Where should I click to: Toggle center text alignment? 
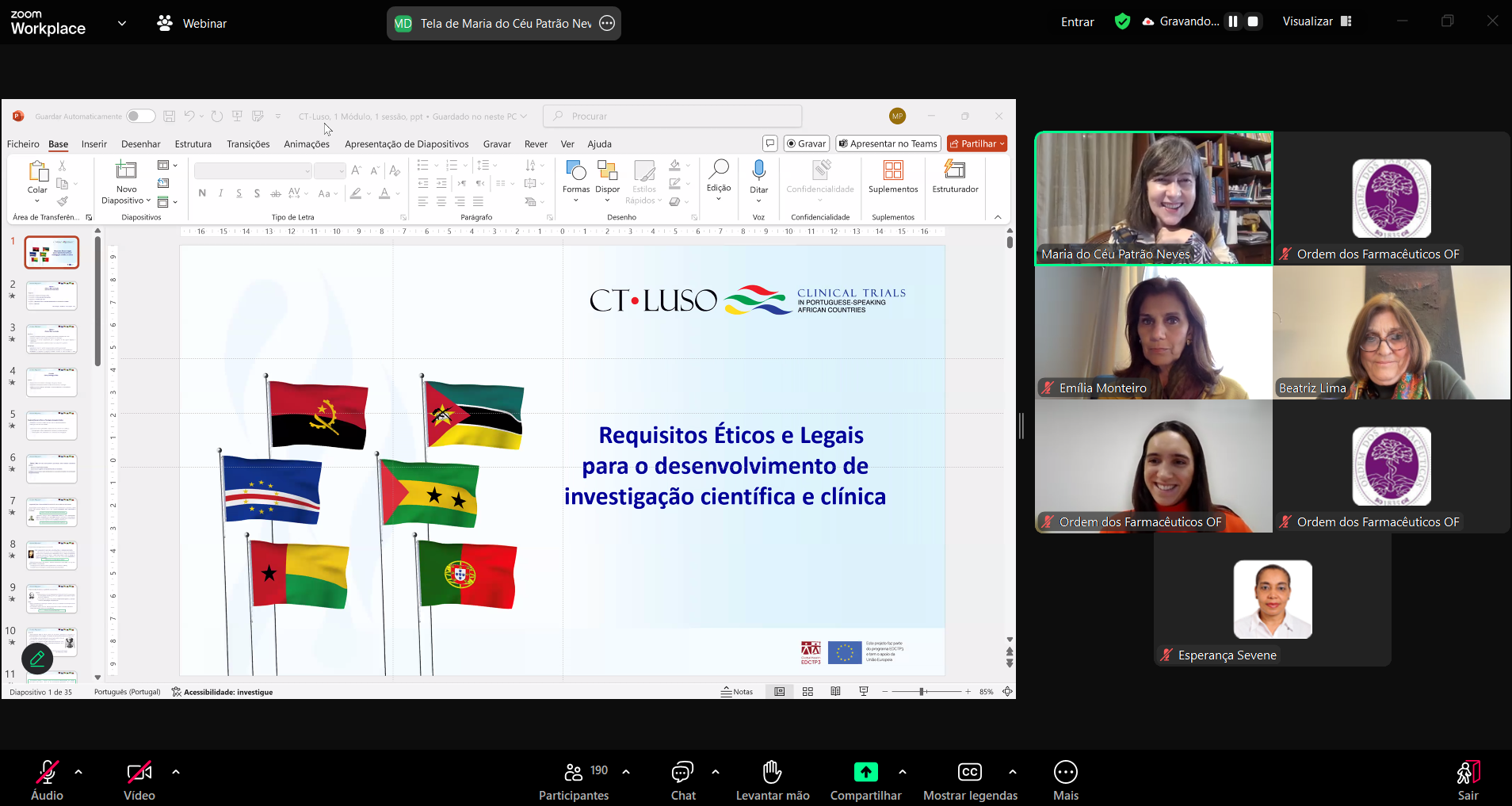(441, 202)
